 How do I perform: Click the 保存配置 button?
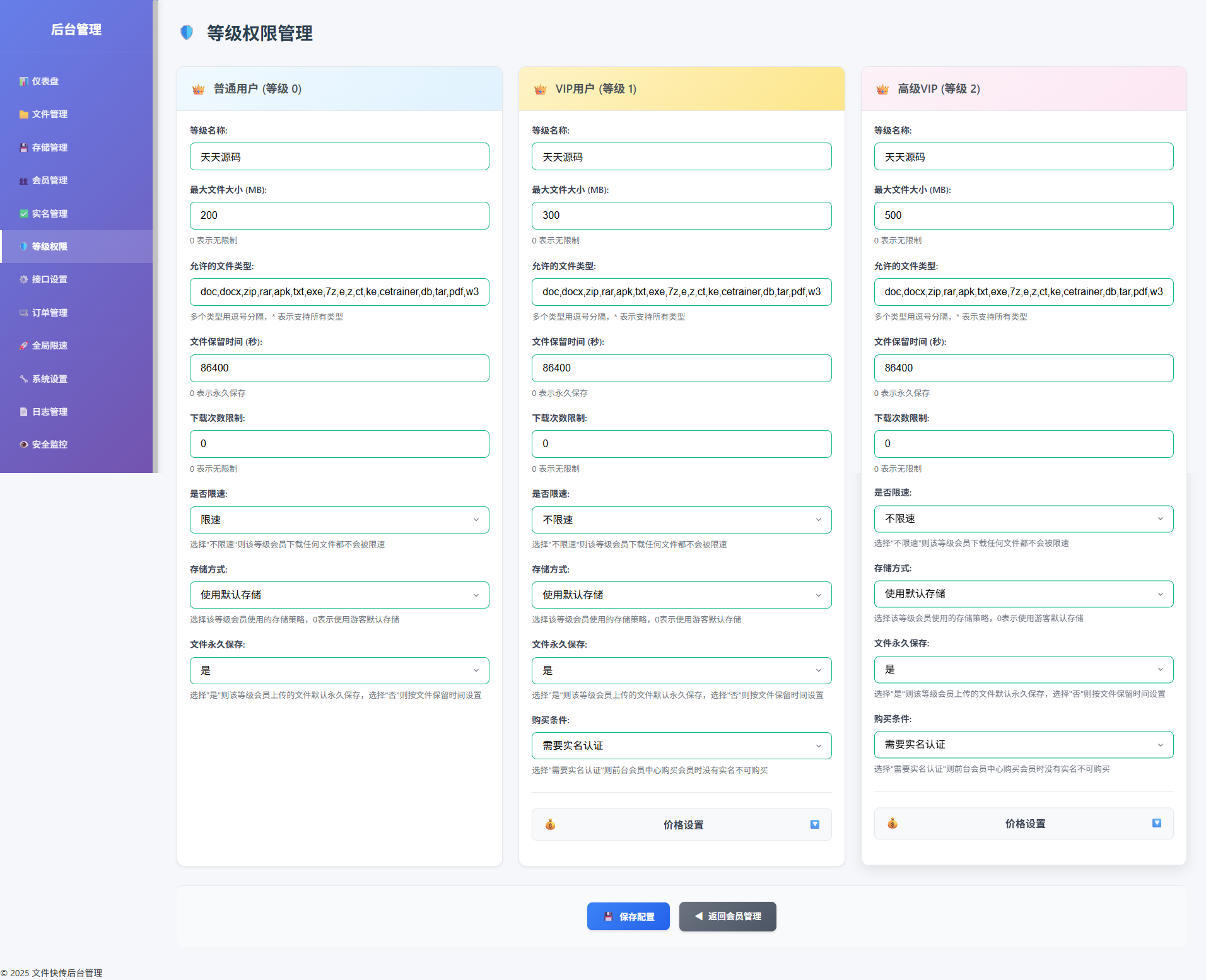pyautogui.click(x=628, y=916)
